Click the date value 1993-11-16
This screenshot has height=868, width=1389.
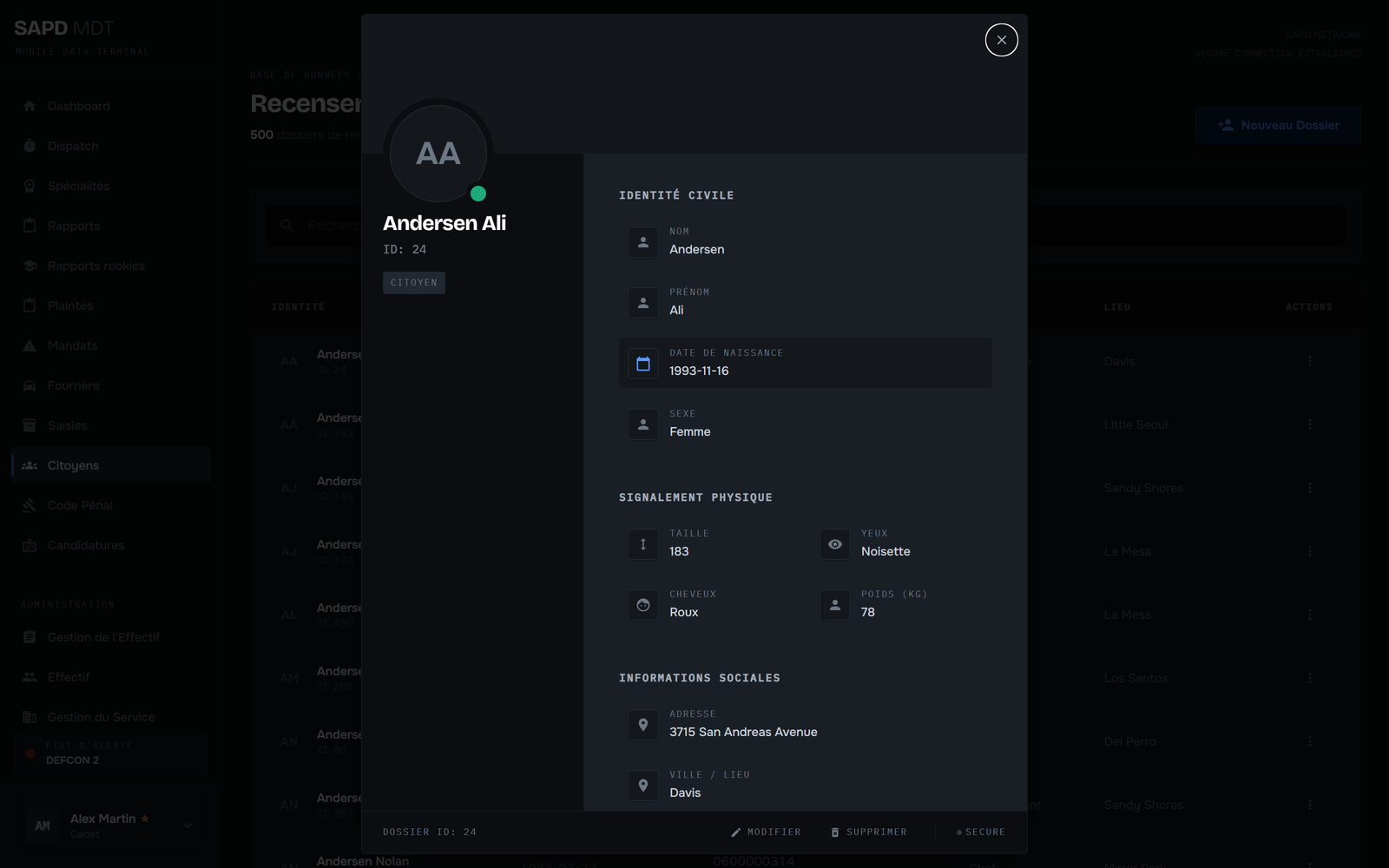699,371
